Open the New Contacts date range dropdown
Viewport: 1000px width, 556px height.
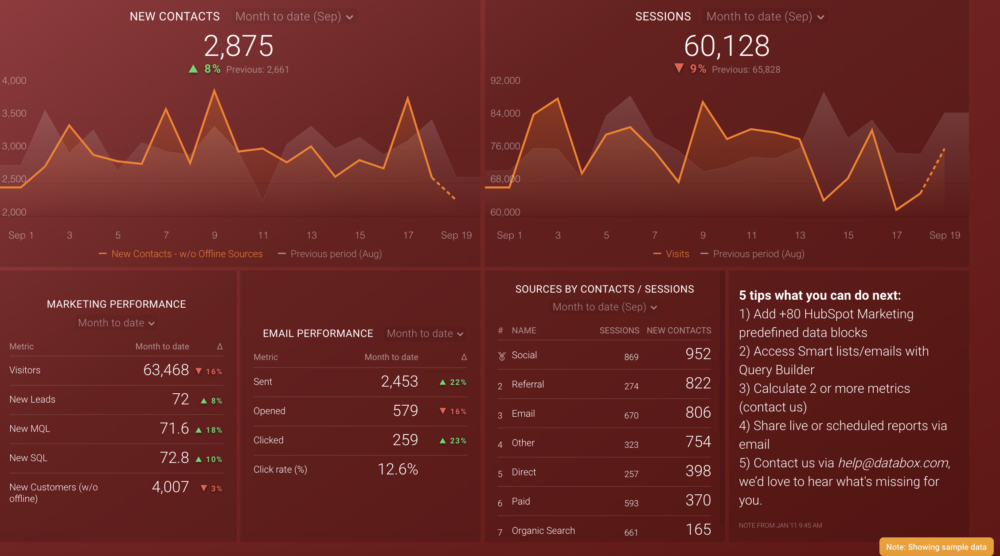click(x=294, y=17)
